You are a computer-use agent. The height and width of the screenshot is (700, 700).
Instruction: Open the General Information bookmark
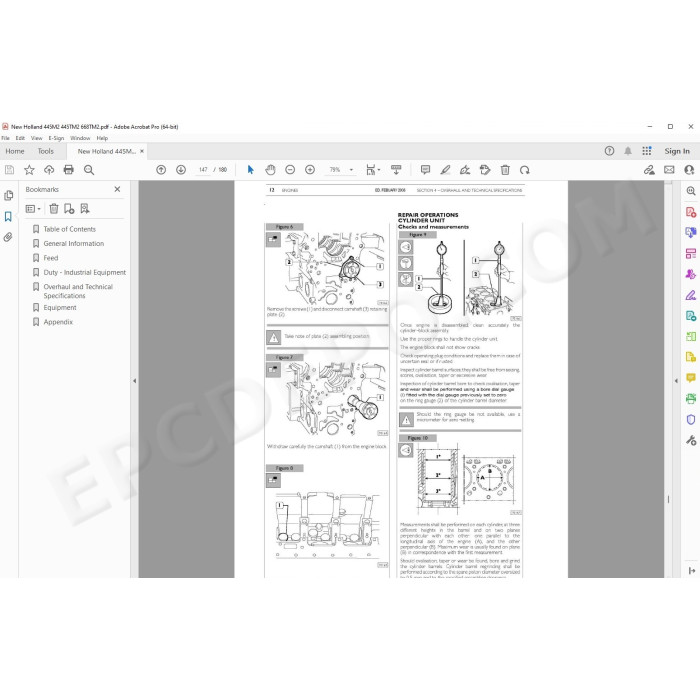click(x=74, y=243)
